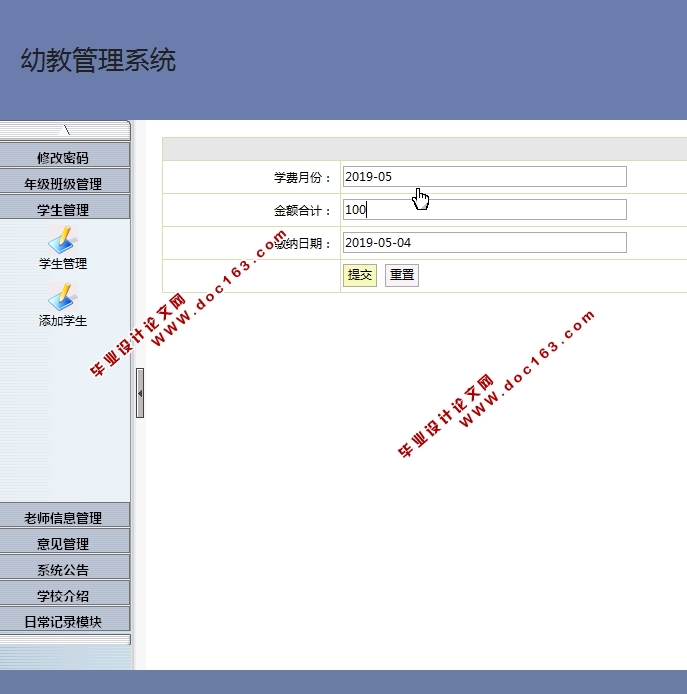Click the 幼教管理系统 header title
The height and width of the screenshot is (694, 687).
(x=98, y=60)
